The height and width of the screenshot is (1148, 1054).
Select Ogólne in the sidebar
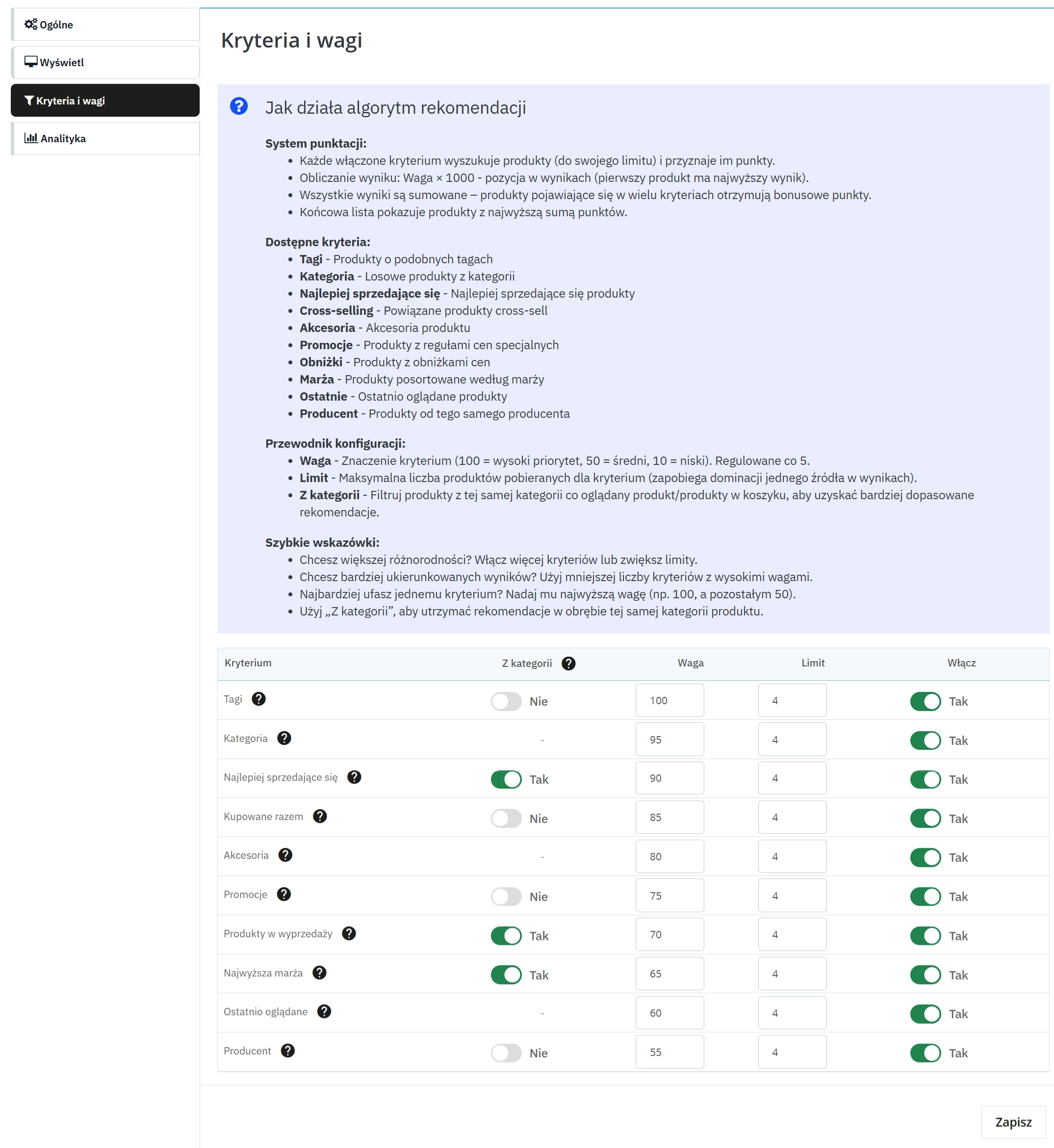(x=55, y=24)
